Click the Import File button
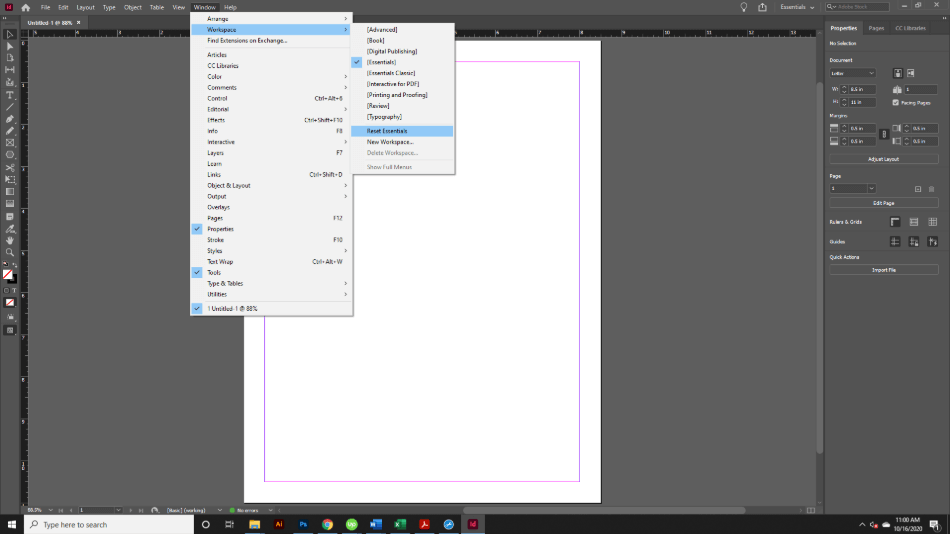 coord(884,270)
